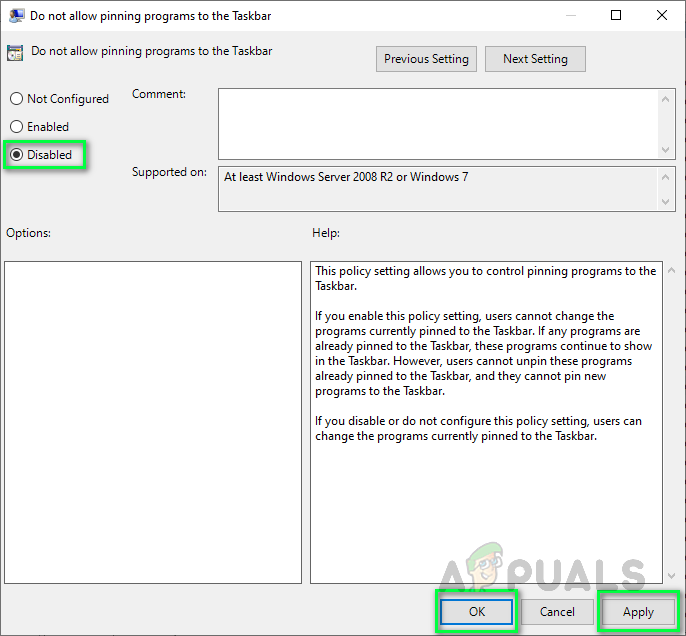Click the Apply button
Image resolution: width=686 pixels, height=636 pixels.
pos(638,612)
